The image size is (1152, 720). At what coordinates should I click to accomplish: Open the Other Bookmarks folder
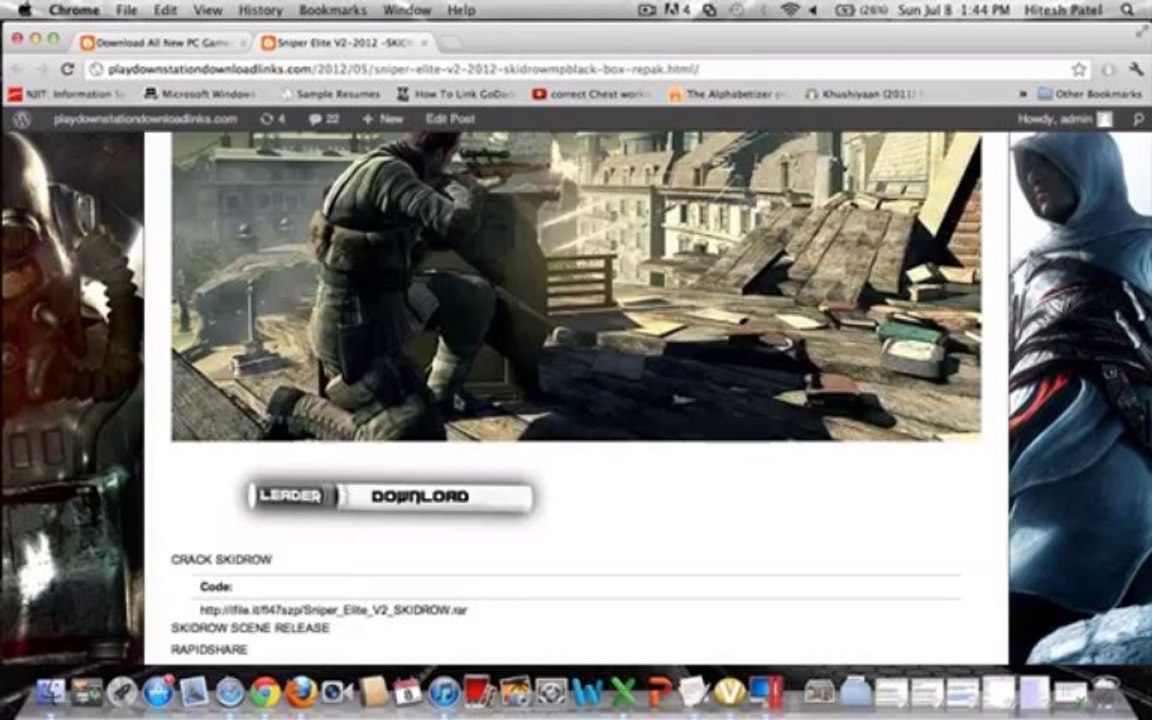1090,94
